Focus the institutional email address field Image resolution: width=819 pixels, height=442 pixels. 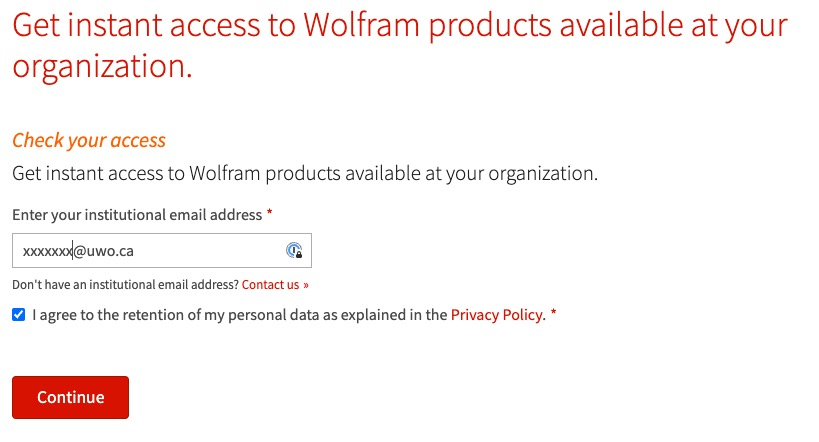(x=162, y=250)
